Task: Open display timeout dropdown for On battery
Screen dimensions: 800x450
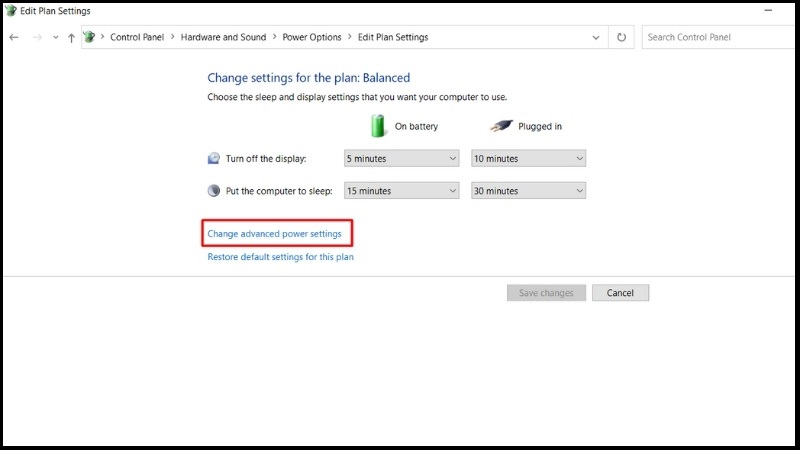Action: point(402,158)
